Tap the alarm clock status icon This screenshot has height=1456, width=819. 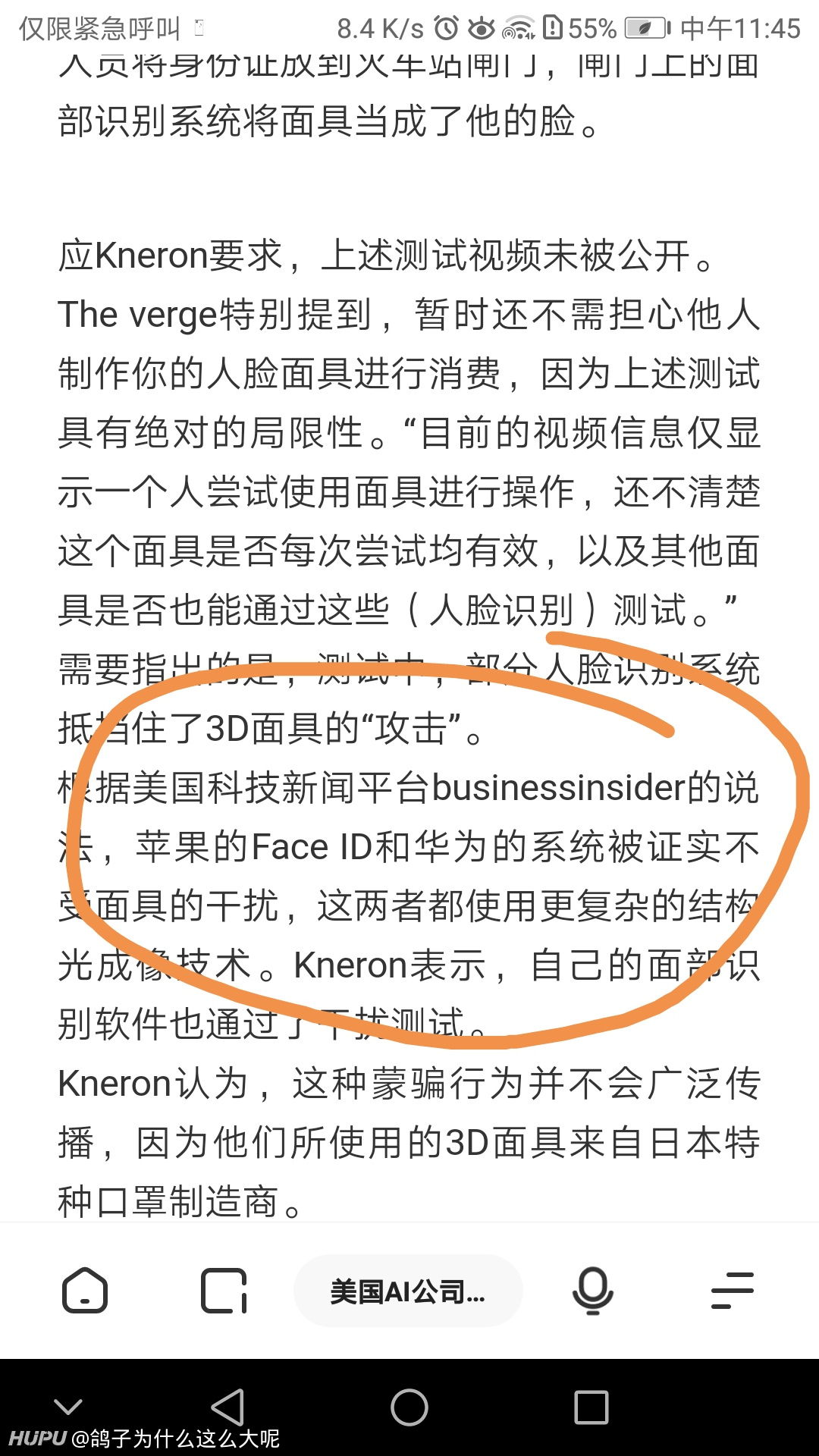[x=447, y=29]
